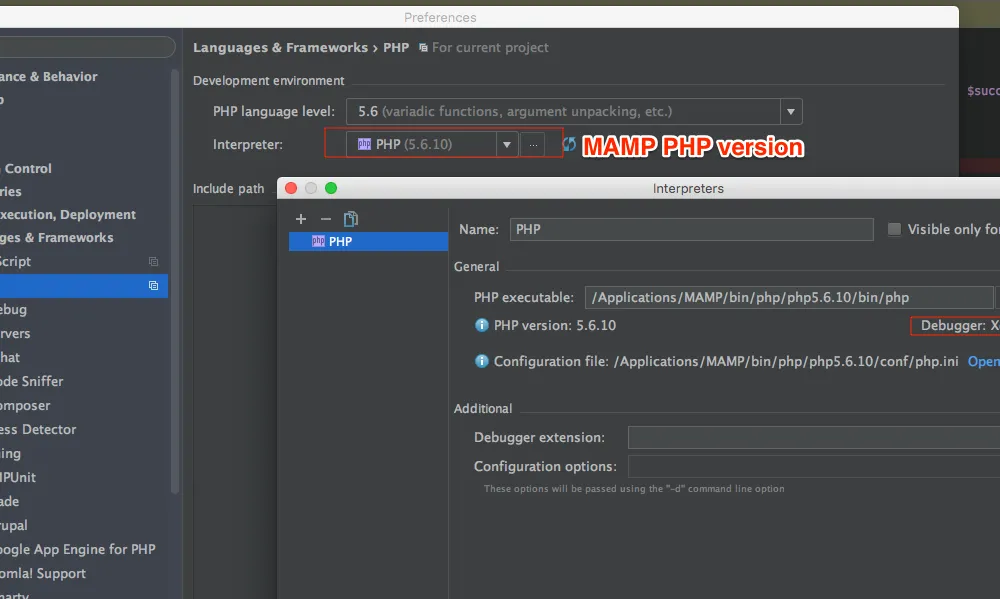This screenshot has width=1000, height=599.
Task: Open the Interpreter selection dropdown
Action: point(507,144)
